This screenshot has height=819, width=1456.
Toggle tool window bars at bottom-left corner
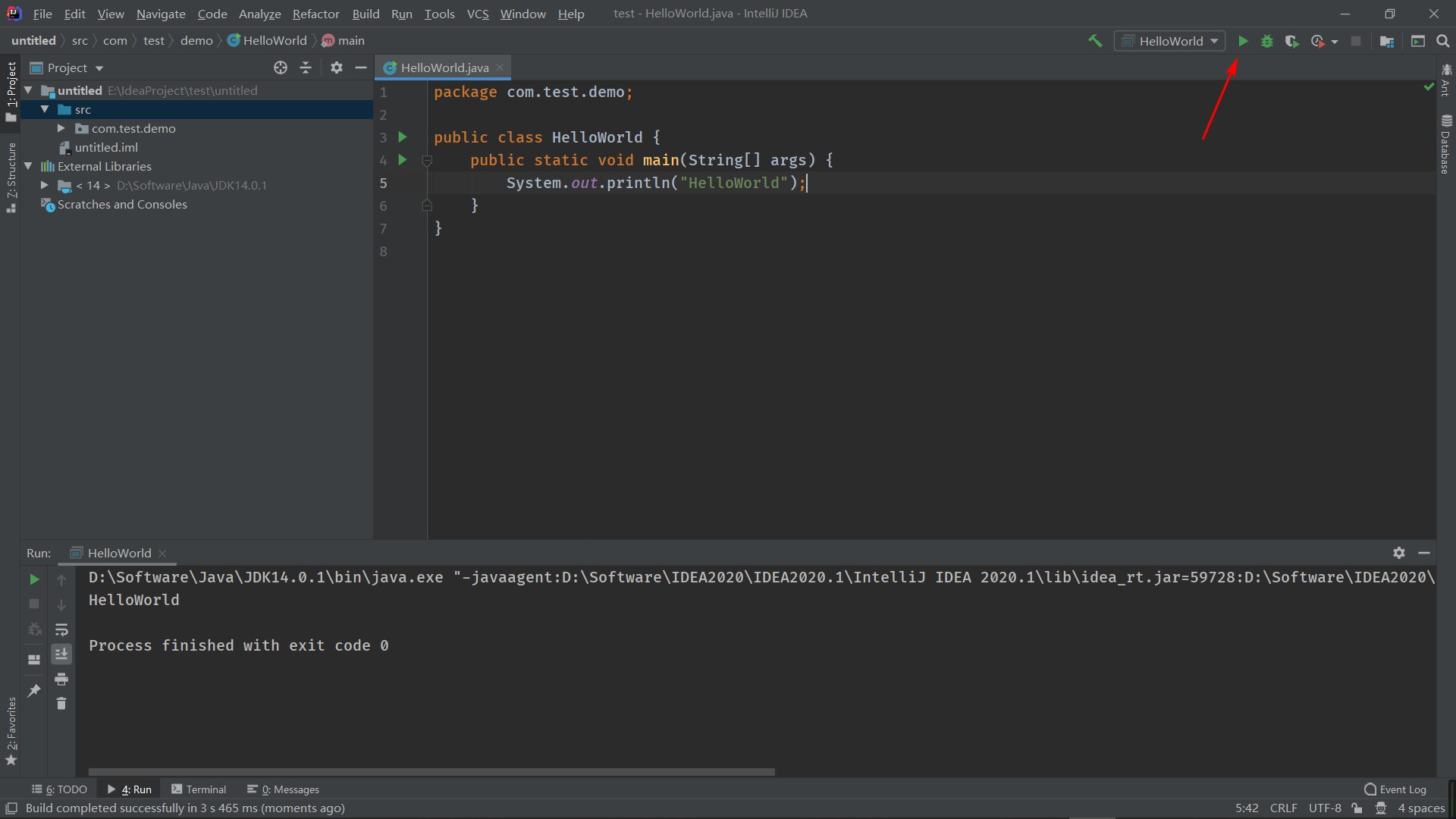coord(11,808)
